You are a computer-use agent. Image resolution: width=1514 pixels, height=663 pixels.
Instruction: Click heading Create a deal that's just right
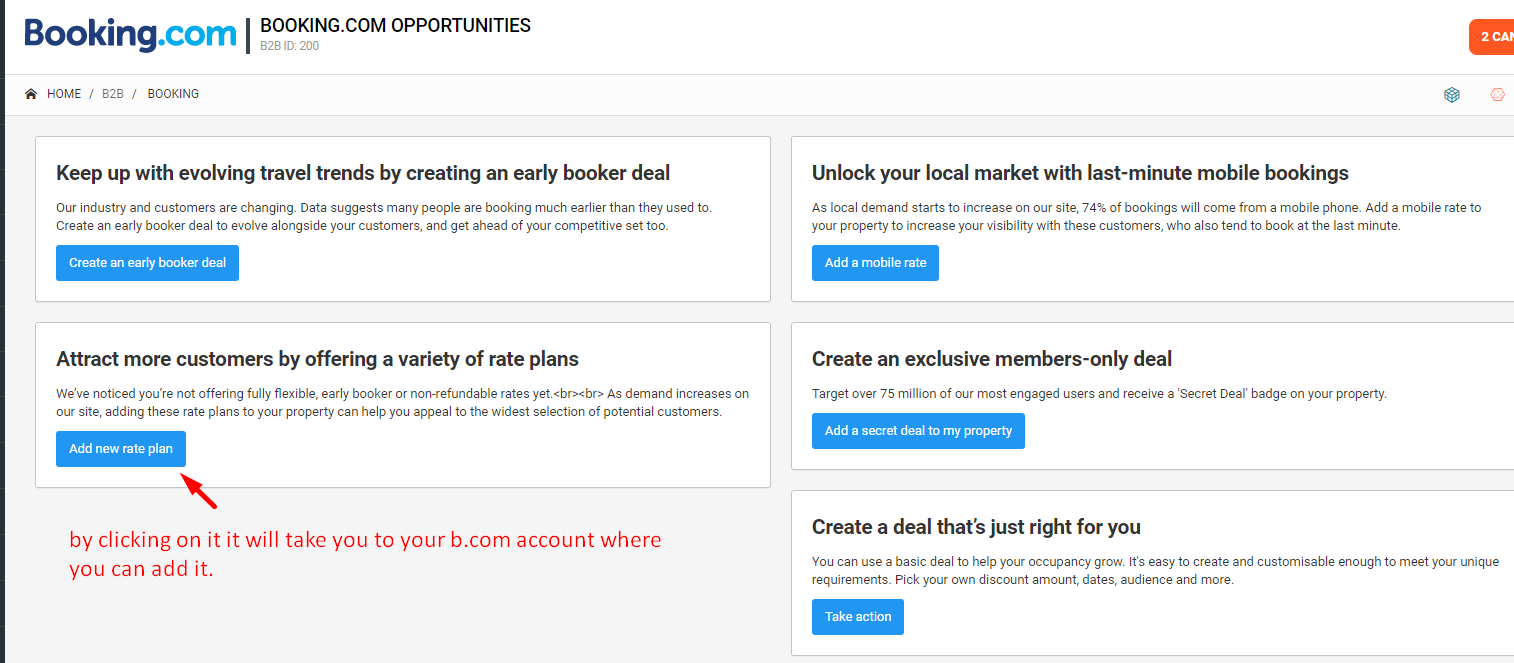(x=976, y=527)
